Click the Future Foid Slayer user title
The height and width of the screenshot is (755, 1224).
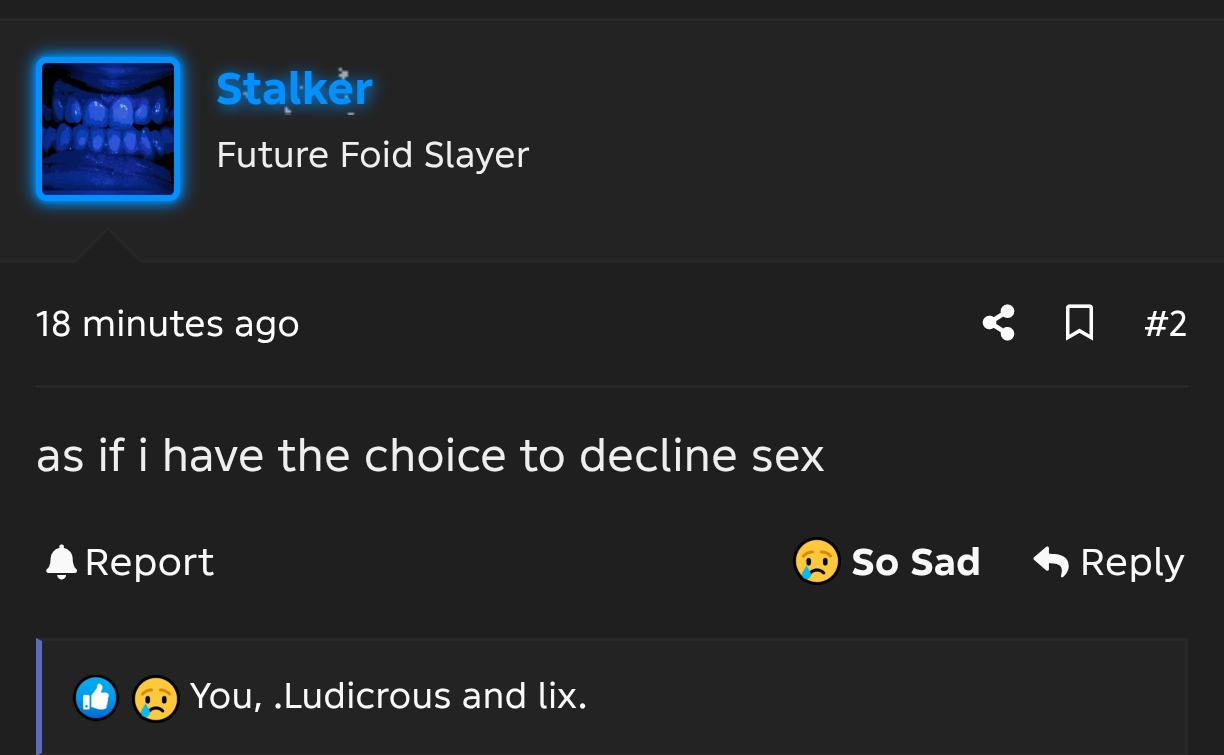[x=372, y=155]
